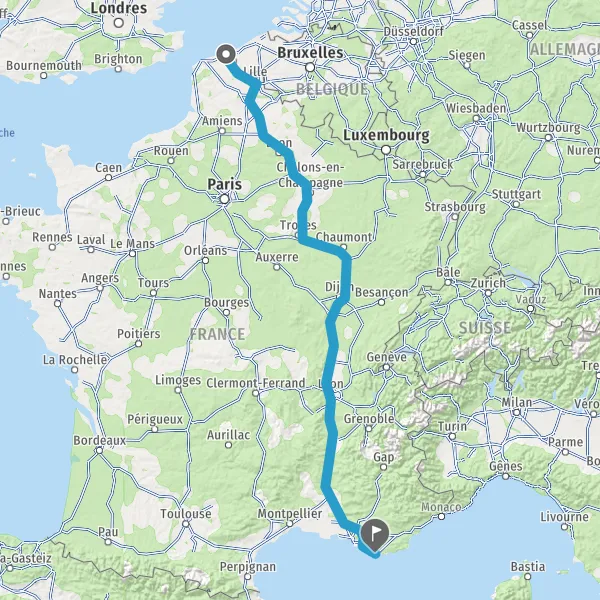Click the Strasbourg label on the map

coord(455,207)
